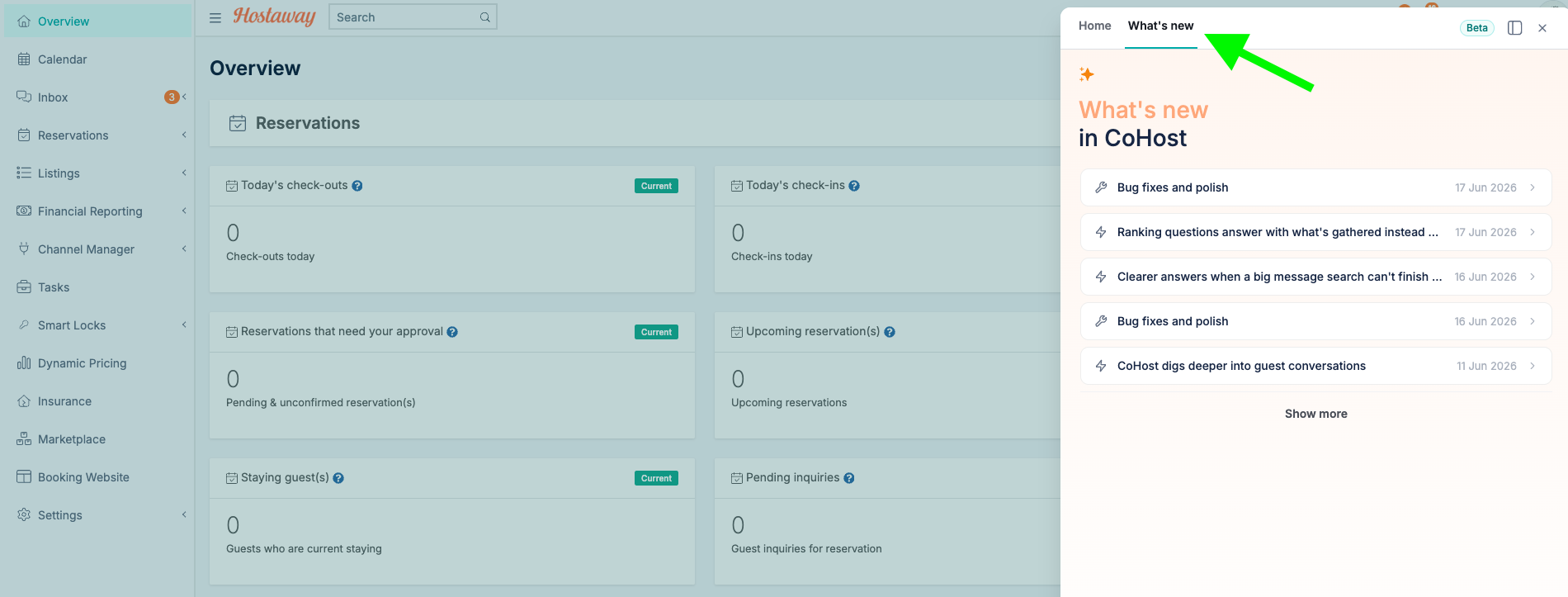The width and height of the screenshot is (1568, 597).
Task: Focus the Search input field
Action: pyautogui.click(x=413, y=17)
